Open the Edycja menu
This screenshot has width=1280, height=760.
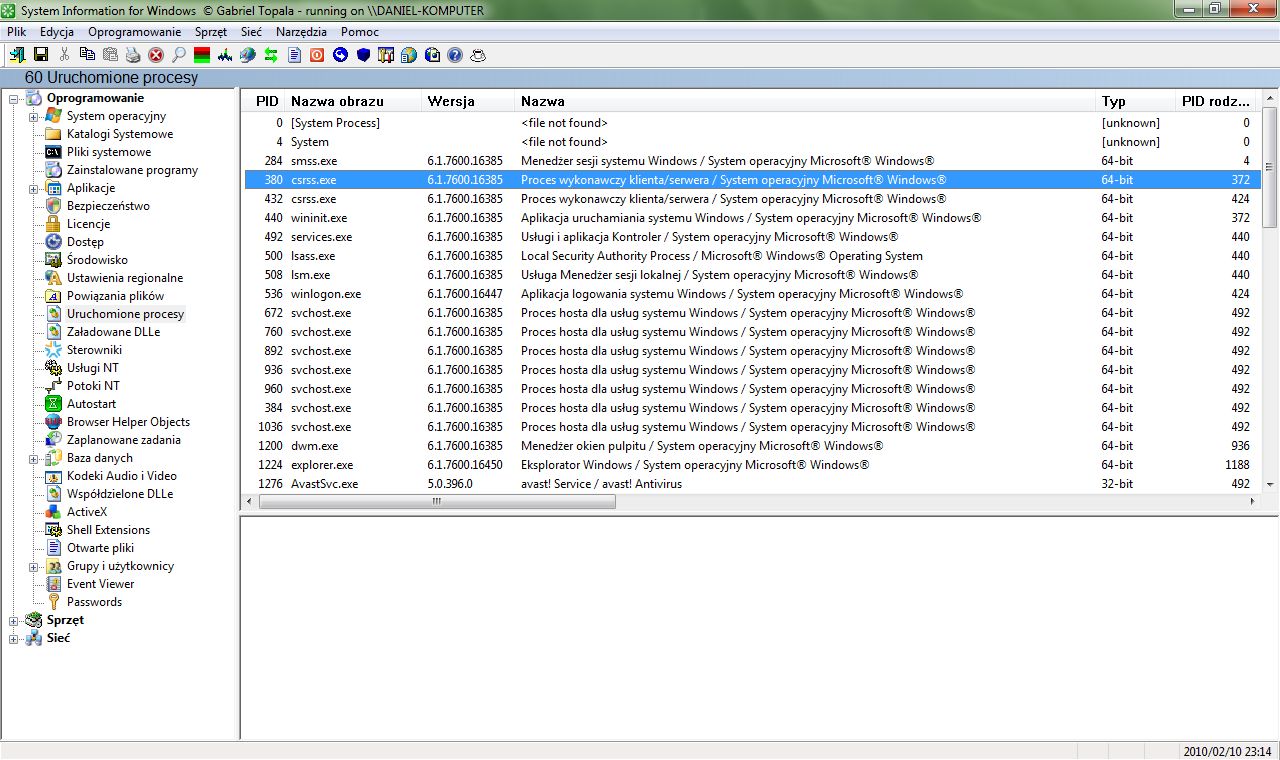[57, 32]
